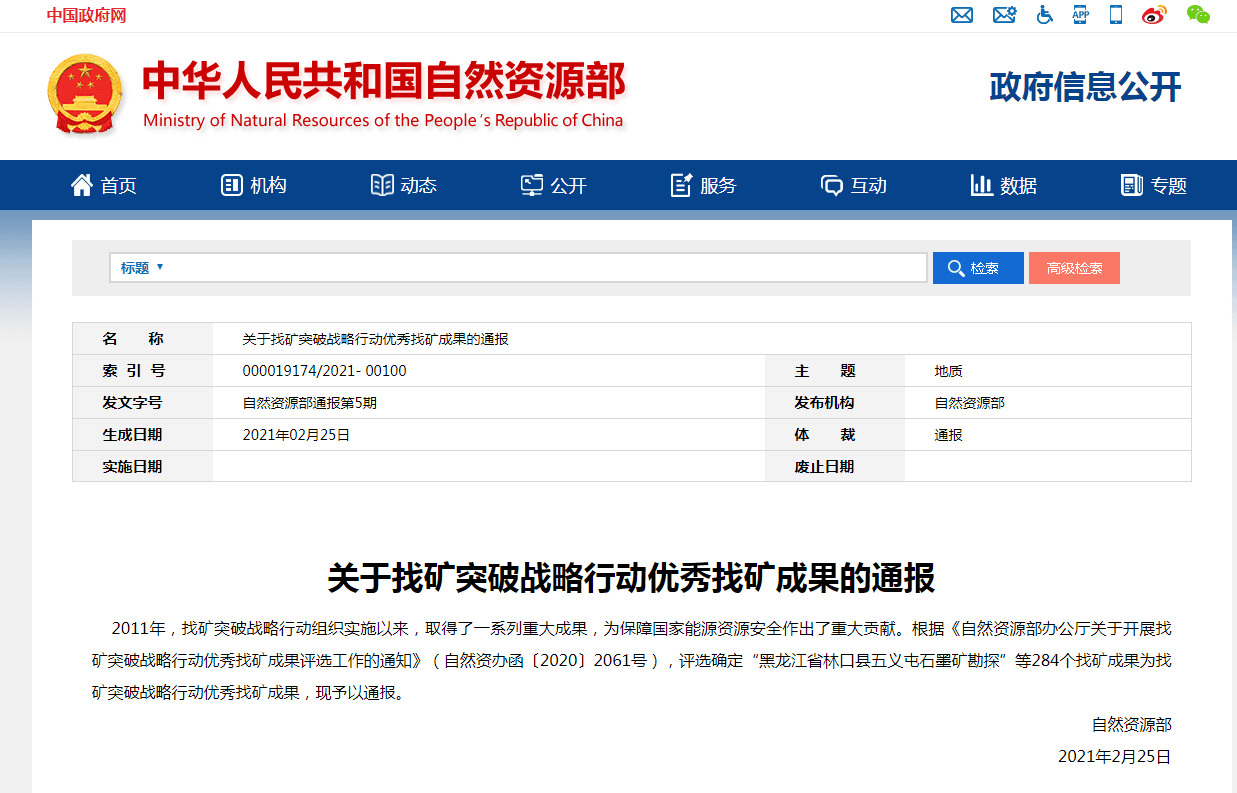Open the 动态 menu item
This screenshot has height=793, width=1237.
point(418,186)
